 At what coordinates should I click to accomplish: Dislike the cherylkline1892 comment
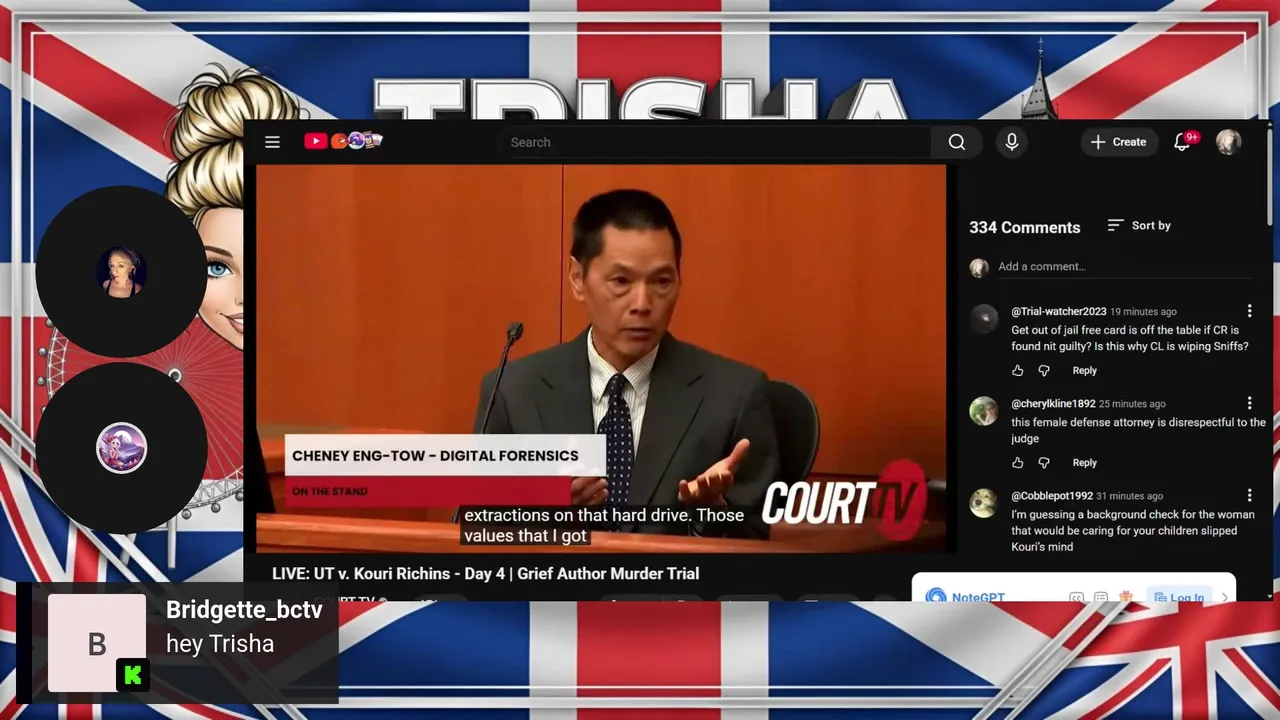1044,463
